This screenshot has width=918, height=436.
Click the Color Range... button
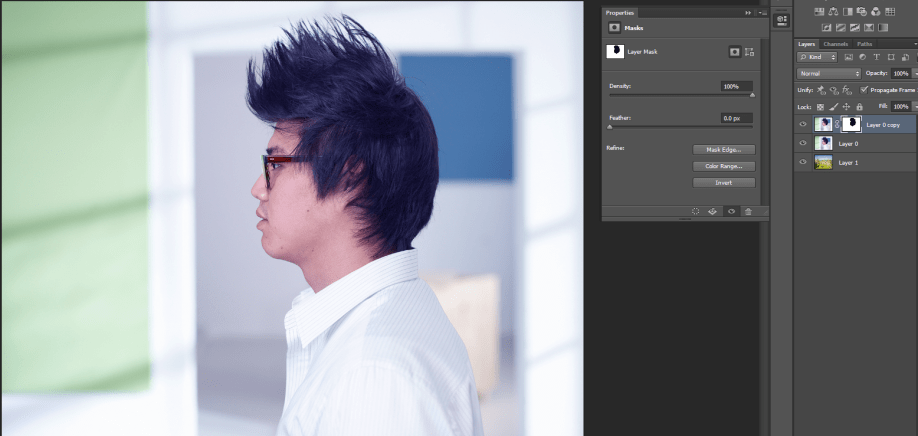tap(724, 166)
